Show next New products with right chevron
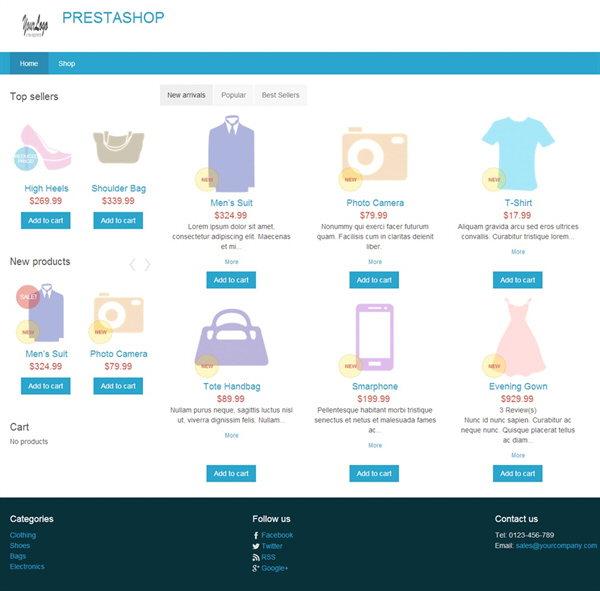Screen dimensions: 600x591 [x=147, y=264]
